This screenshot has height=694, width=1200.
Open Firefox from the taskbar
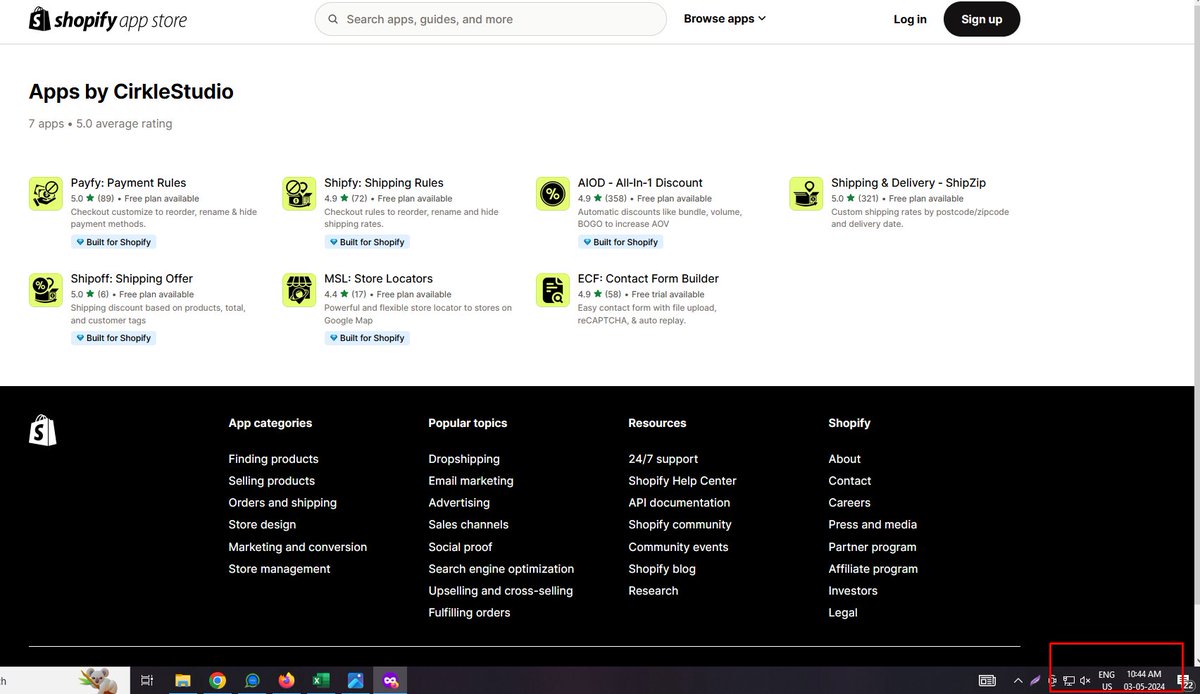click(287, 681)
